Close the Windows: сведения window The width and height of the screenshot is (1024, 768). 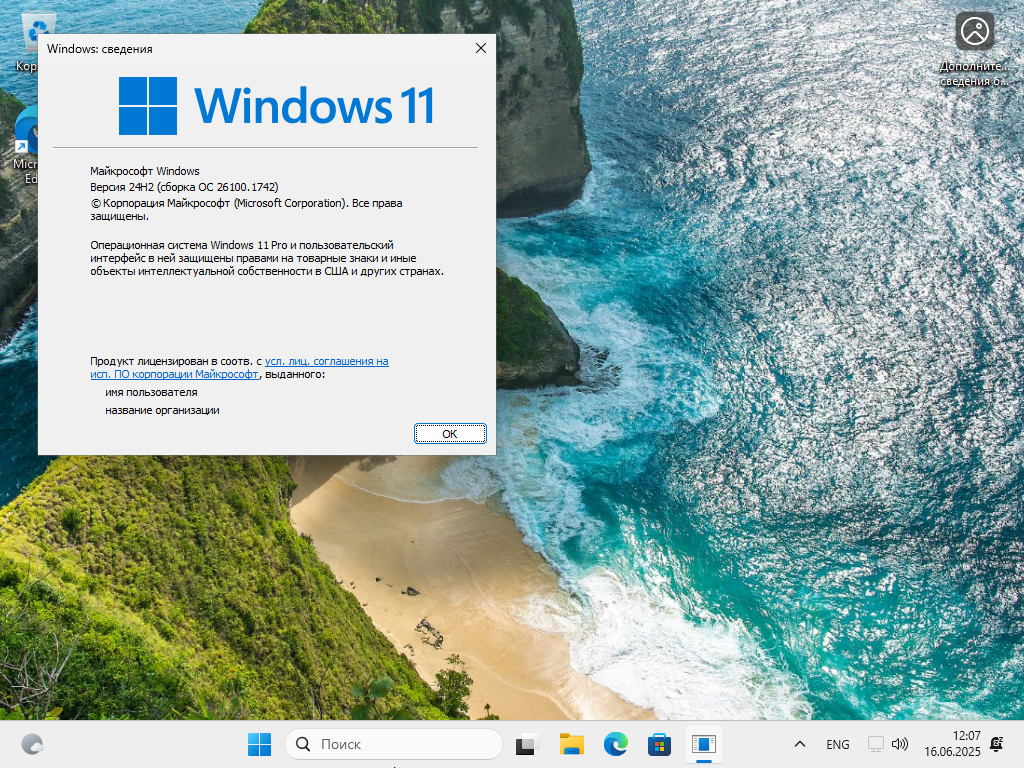point(481,47)
